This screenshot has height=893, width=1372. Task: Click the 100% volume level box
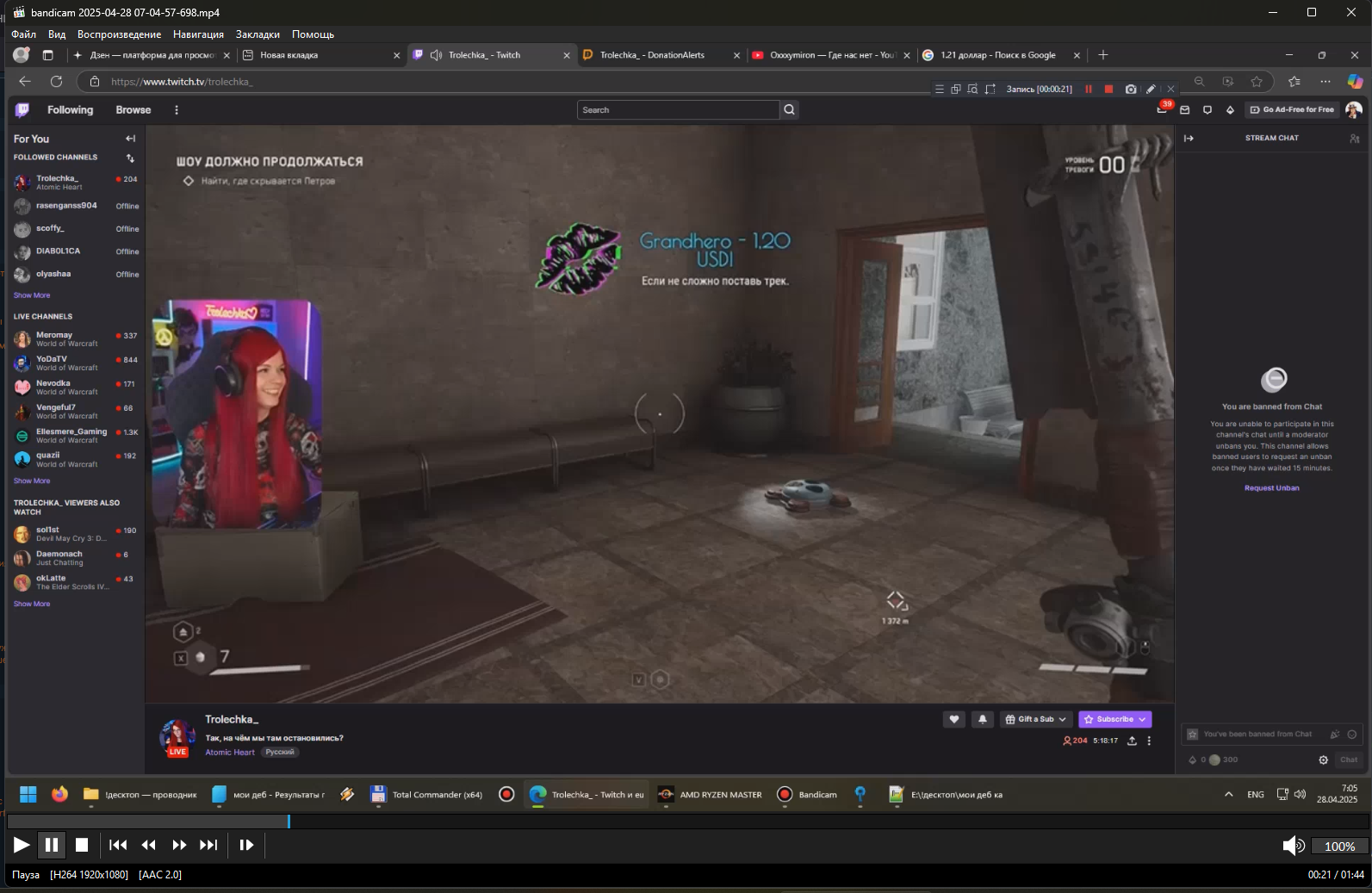1339,846
